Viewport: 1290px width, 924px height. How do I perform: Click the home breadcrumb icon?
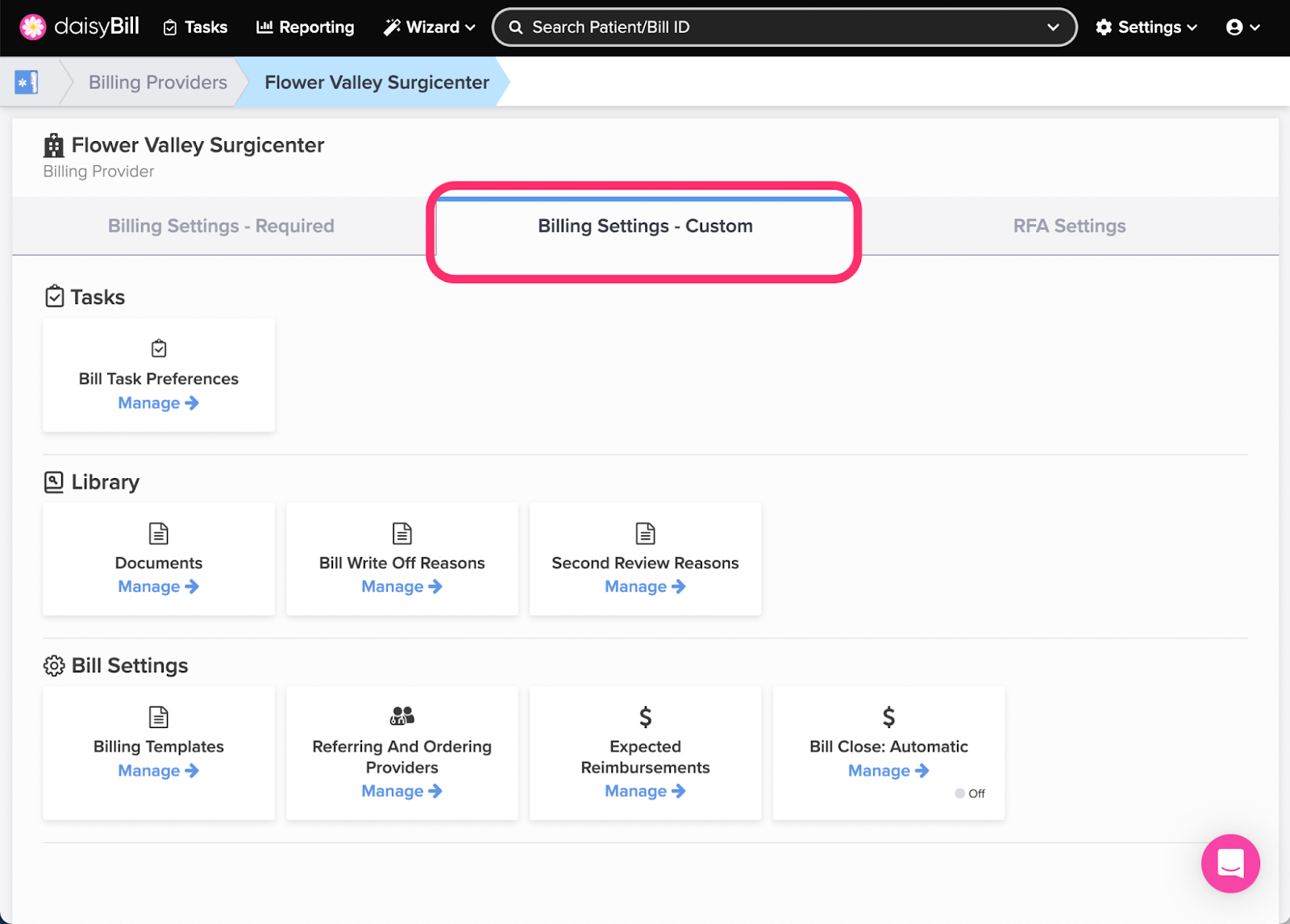tap(27, 82)
